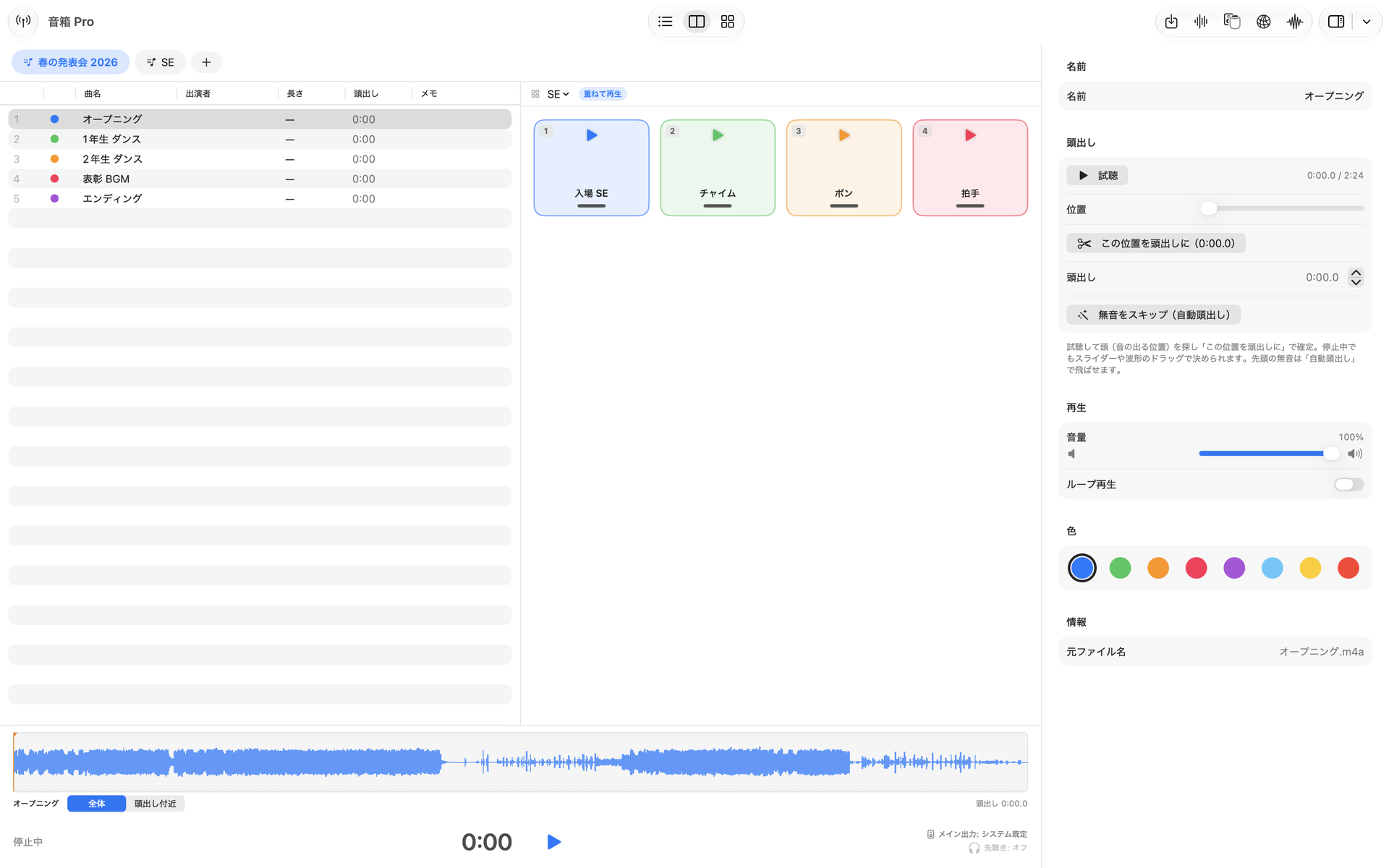Add a new playlist tab
Screen dimensions: 1389x868
pos(206,62)
